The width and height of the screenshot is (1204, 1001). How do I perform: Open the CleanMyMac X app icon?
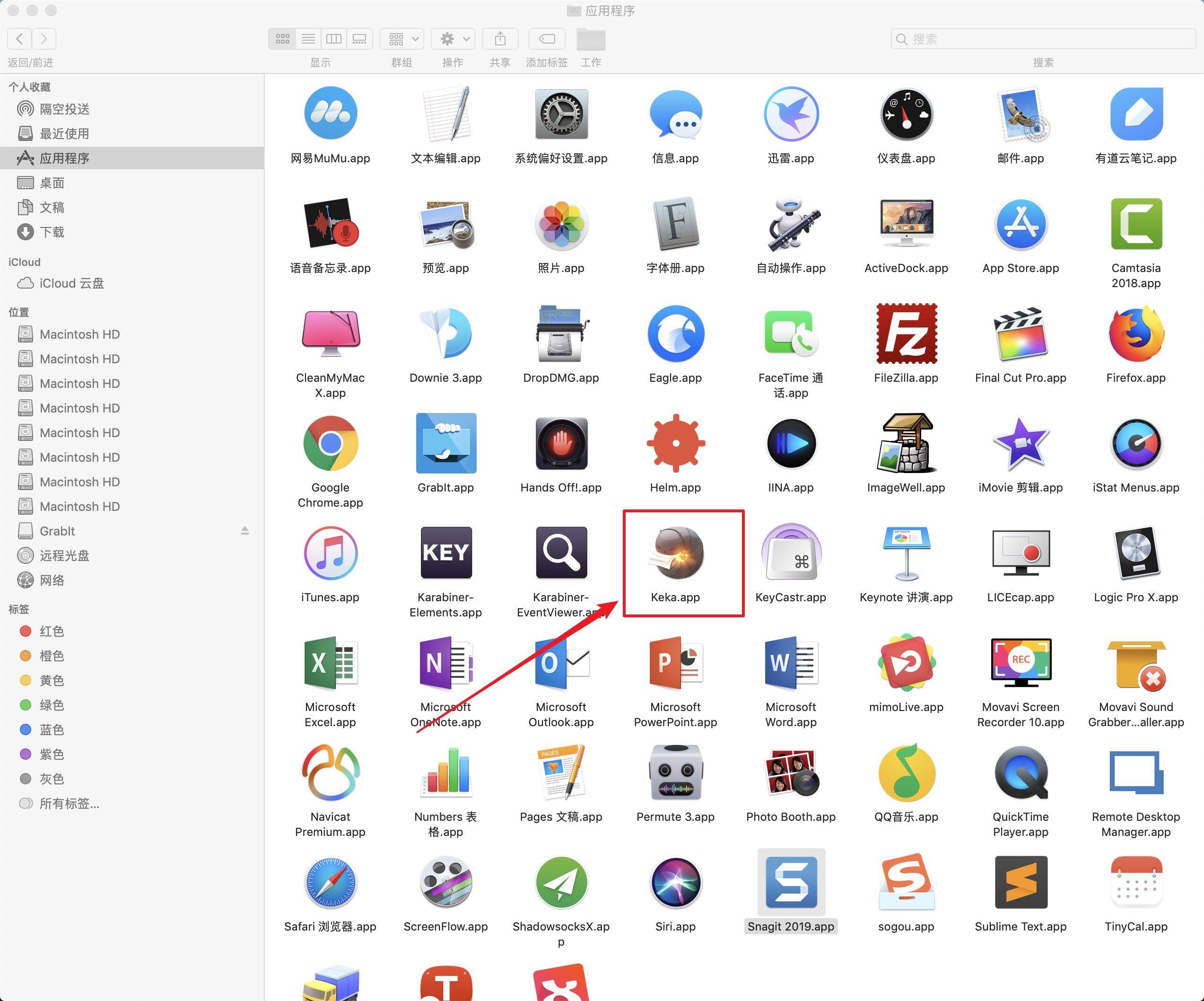tap(330, 334)
